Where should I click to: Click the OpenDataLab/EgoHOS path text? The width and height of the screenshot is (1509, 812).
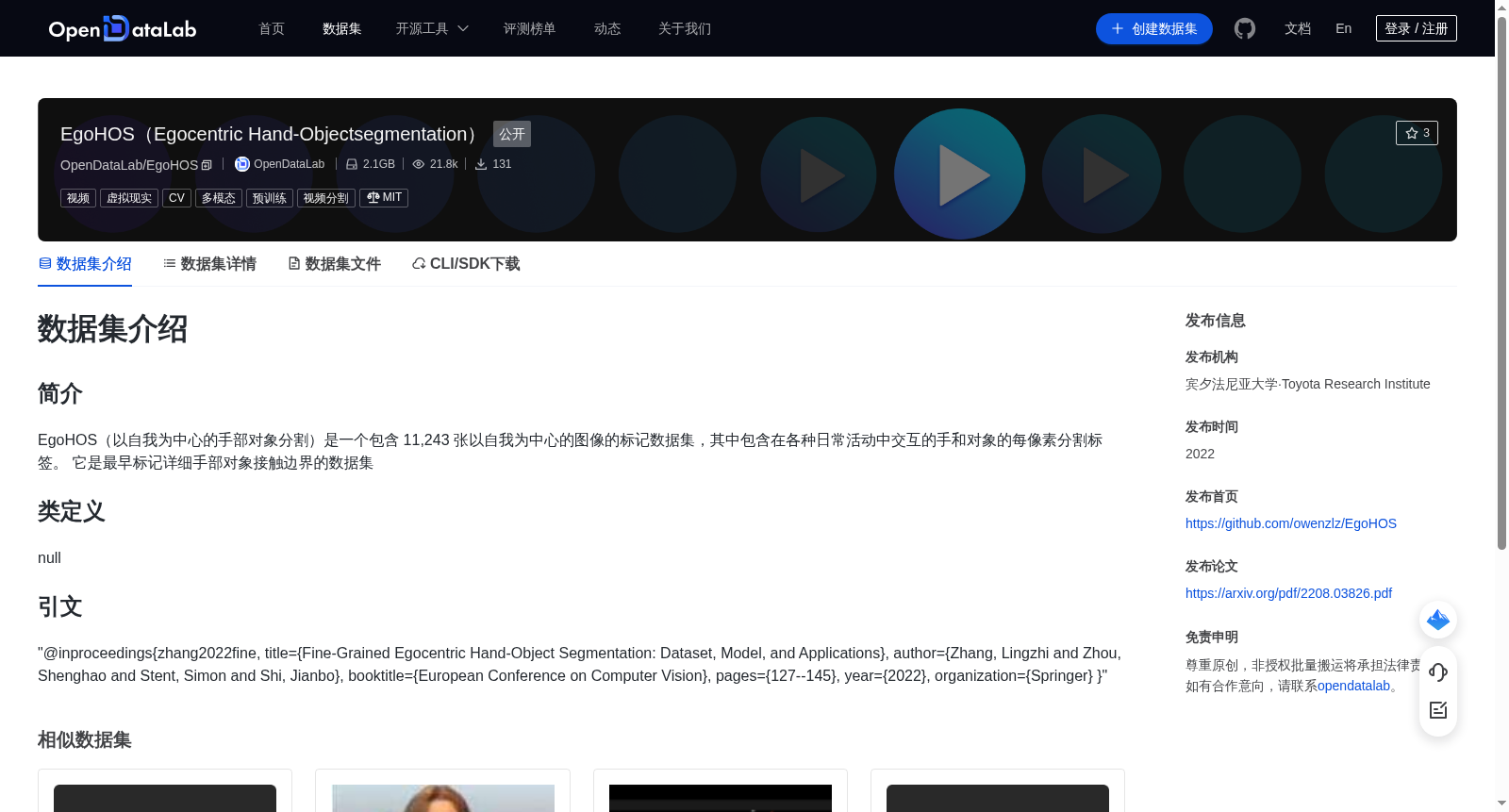129,165
